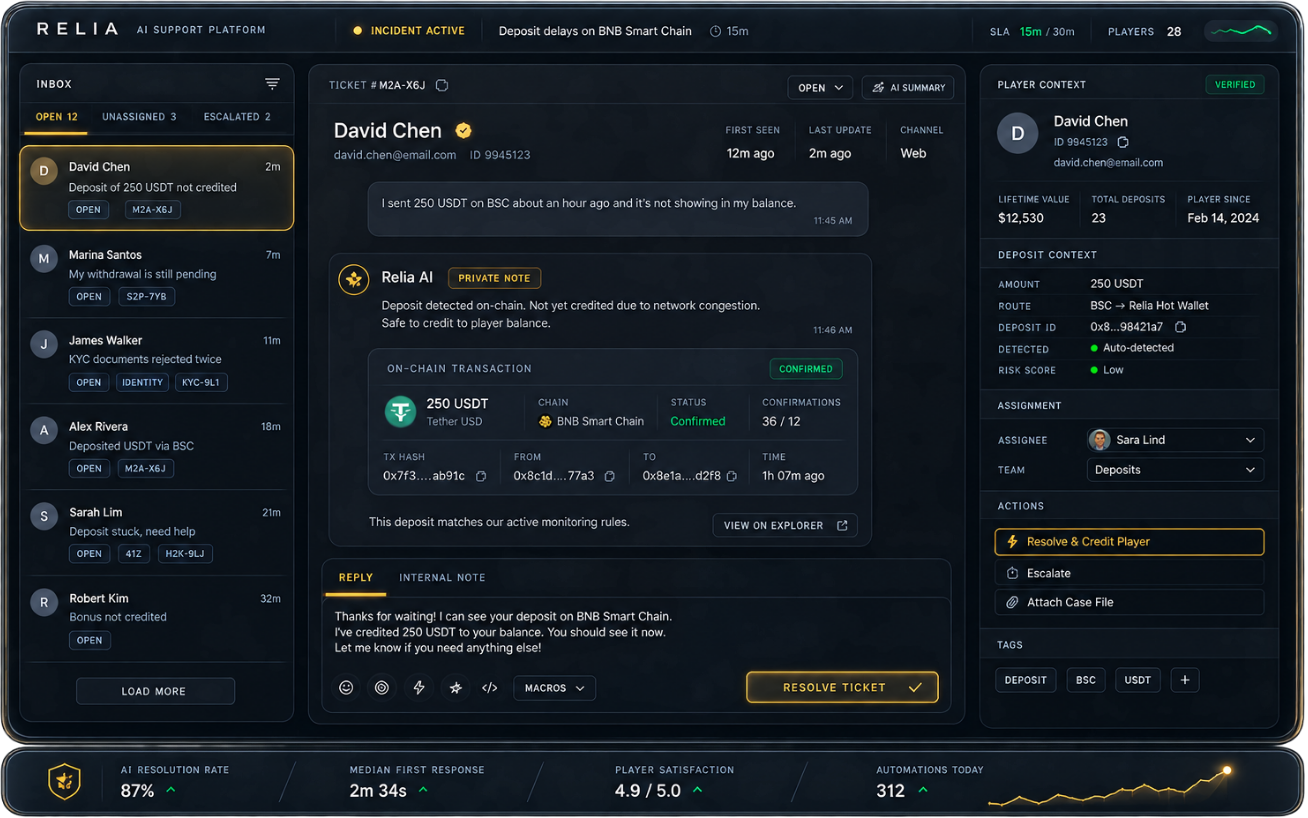Click S2P-7YB tag on Marina Santos ticket
This screenshot has width=1308, height=818.
coord(147,296)
